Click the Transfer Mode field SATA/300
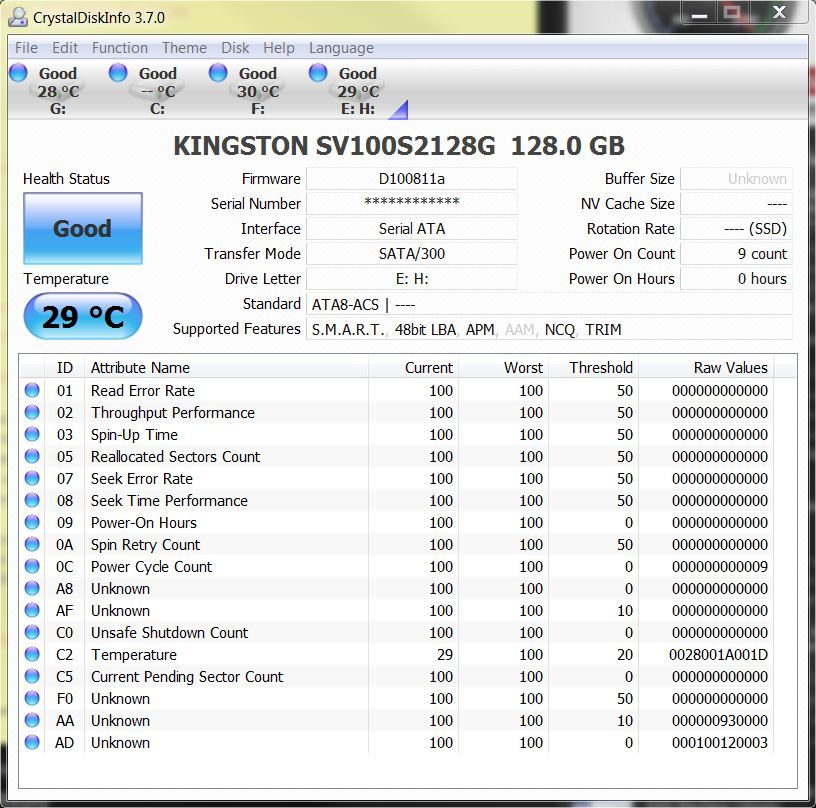This screenshot has width=816, height=808. [x=412, y=254]
